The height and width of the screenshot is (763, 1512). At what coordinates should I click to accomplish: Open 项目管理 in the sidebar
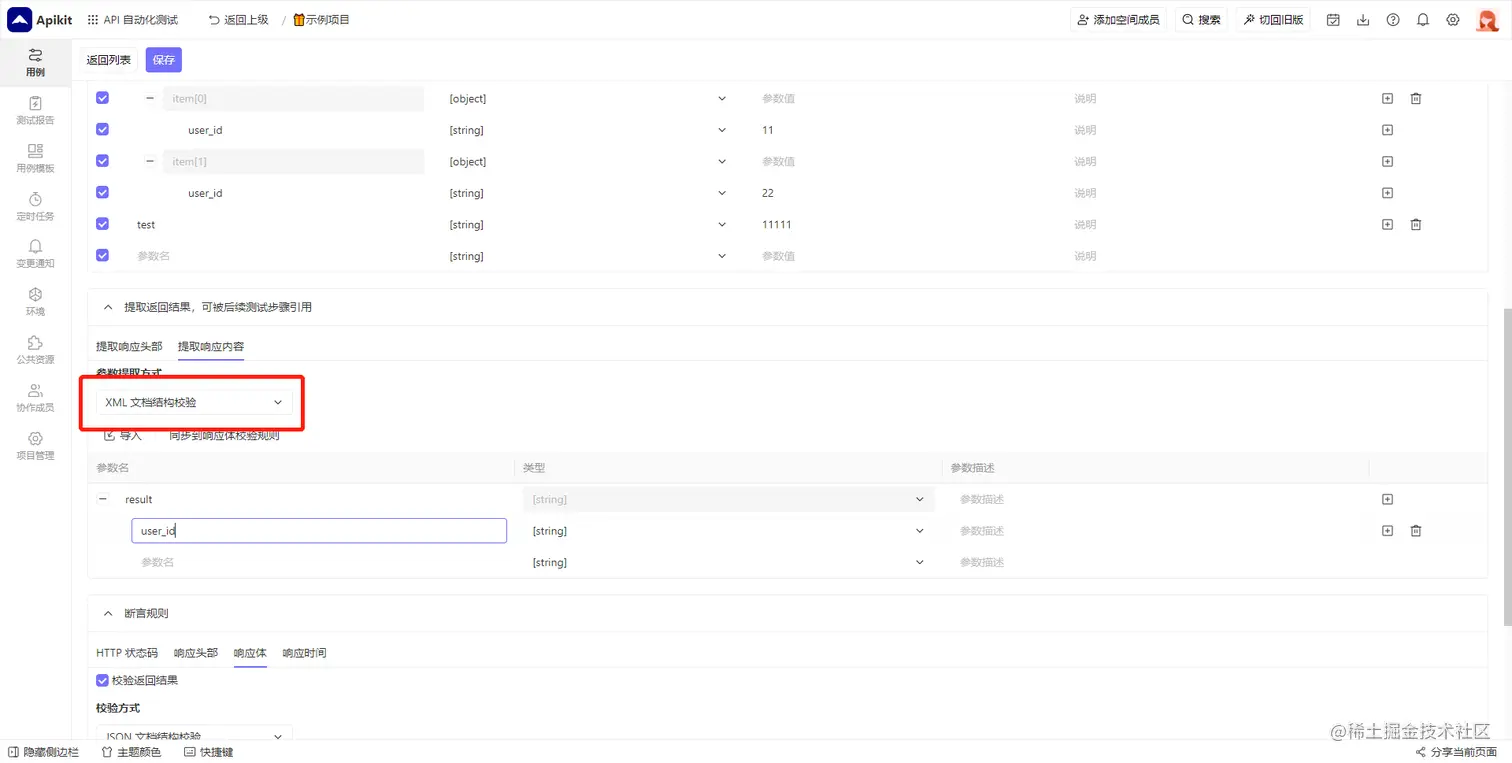click(35, 446)
